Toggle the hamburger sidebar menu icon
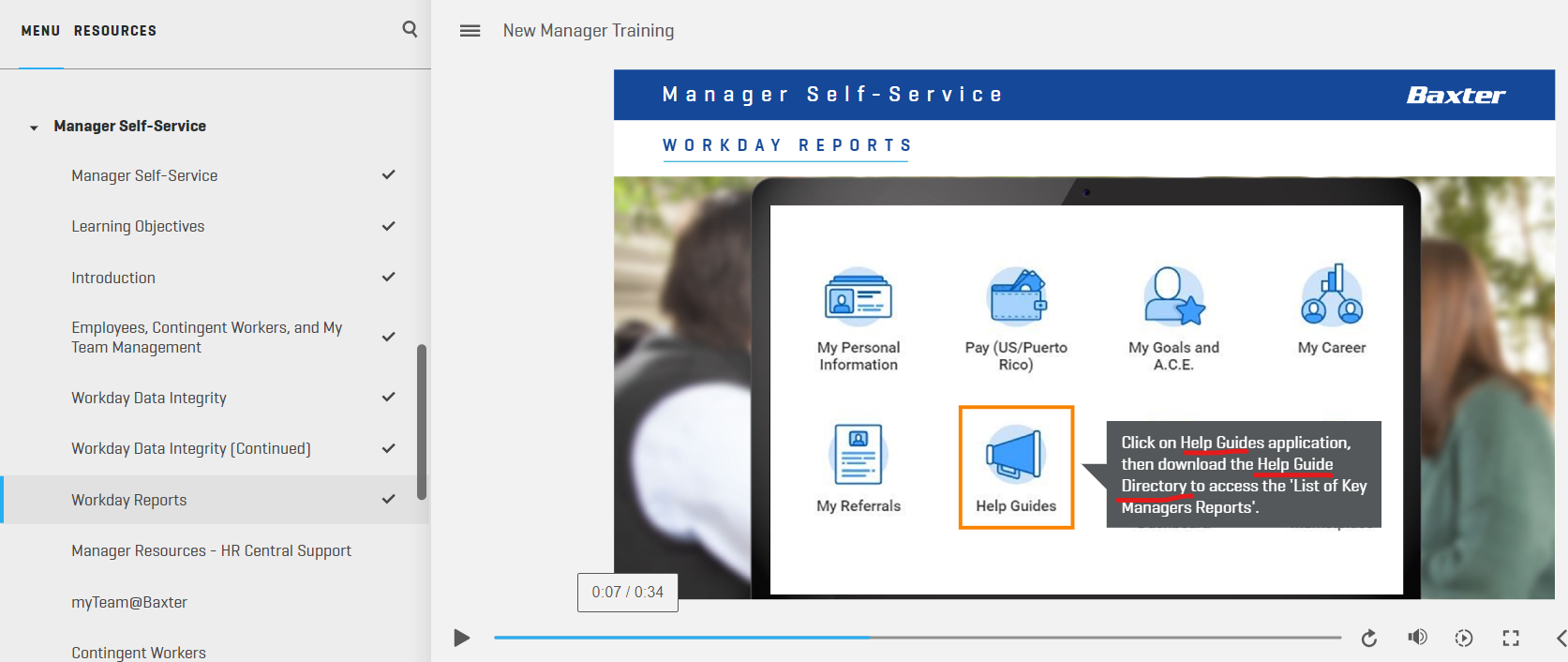The image size is (1568, 662). point(470,31)
